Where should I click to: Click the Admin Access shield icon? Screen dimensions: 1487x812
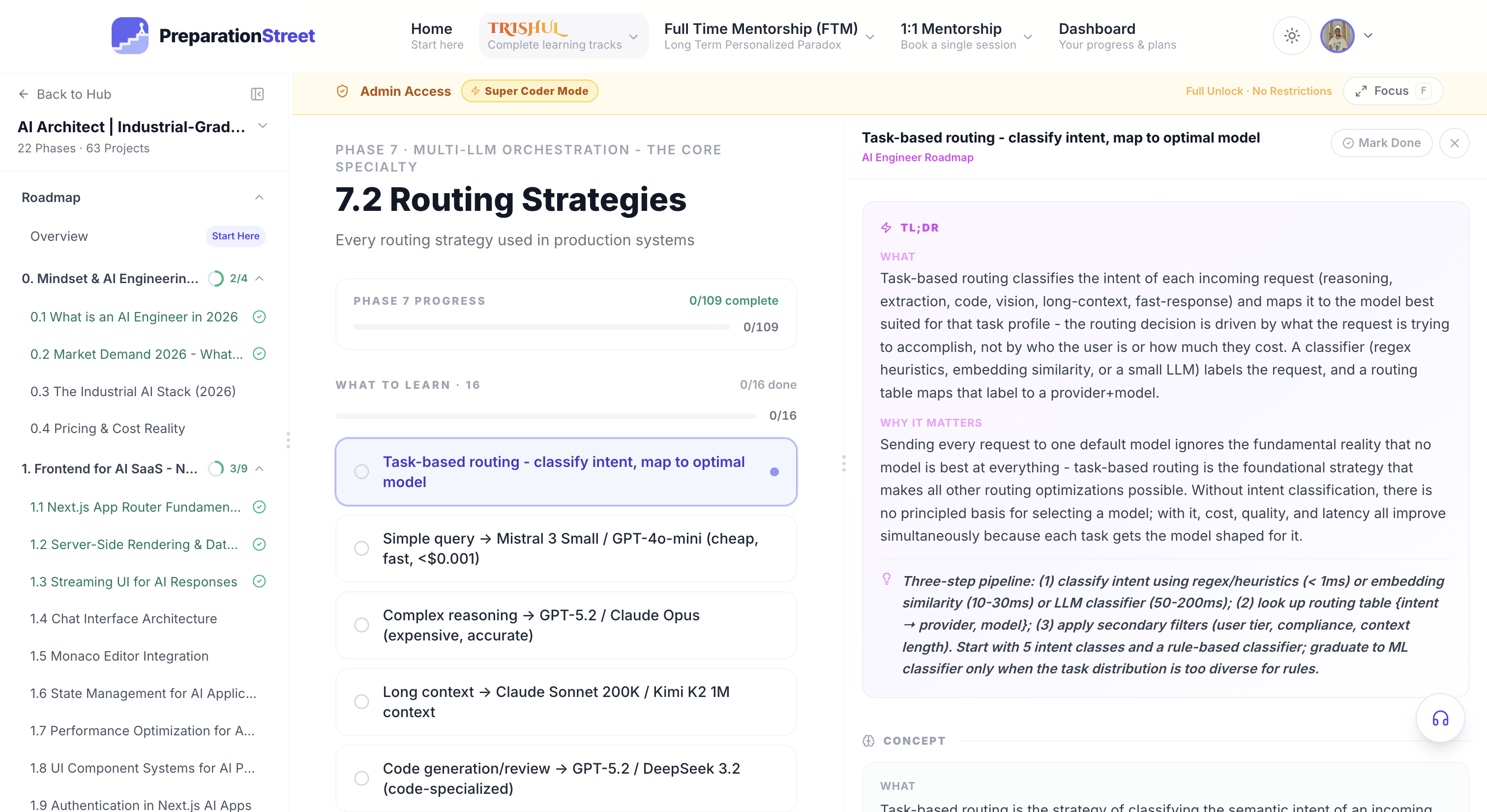pos(342,91)
